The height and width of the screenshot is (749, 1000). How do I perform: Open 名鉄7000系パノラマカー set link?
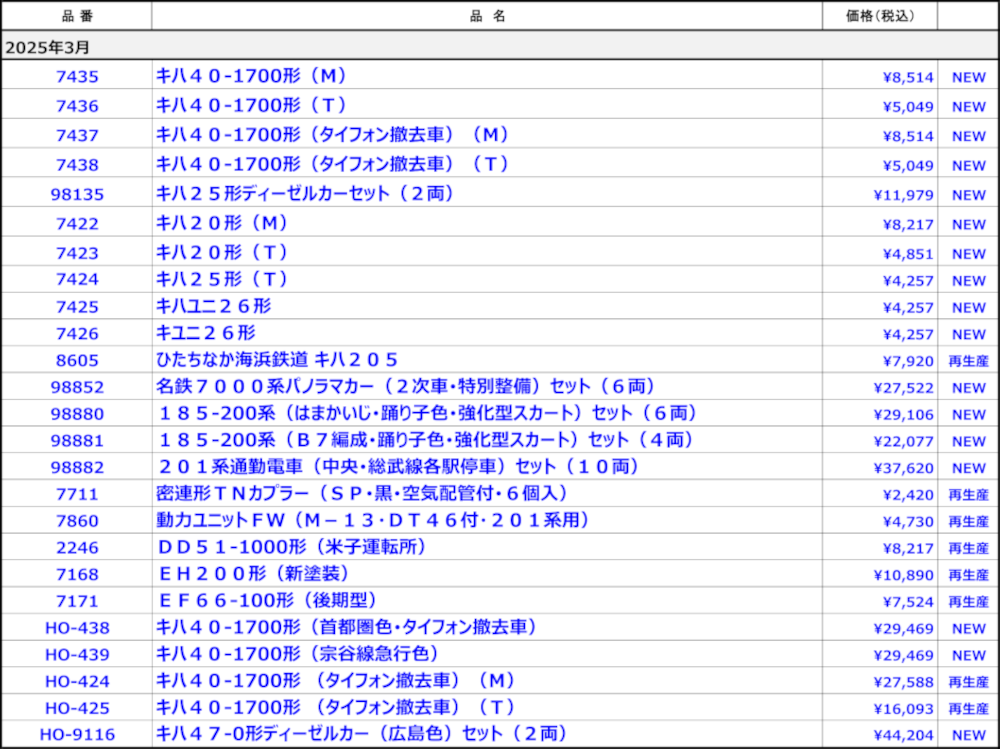[x=406, y=387]
